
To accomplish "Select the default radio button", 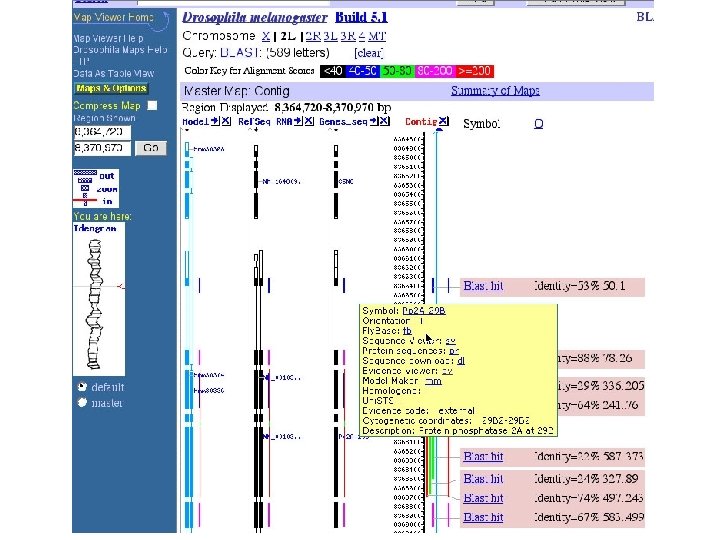I will pos(83,387).
